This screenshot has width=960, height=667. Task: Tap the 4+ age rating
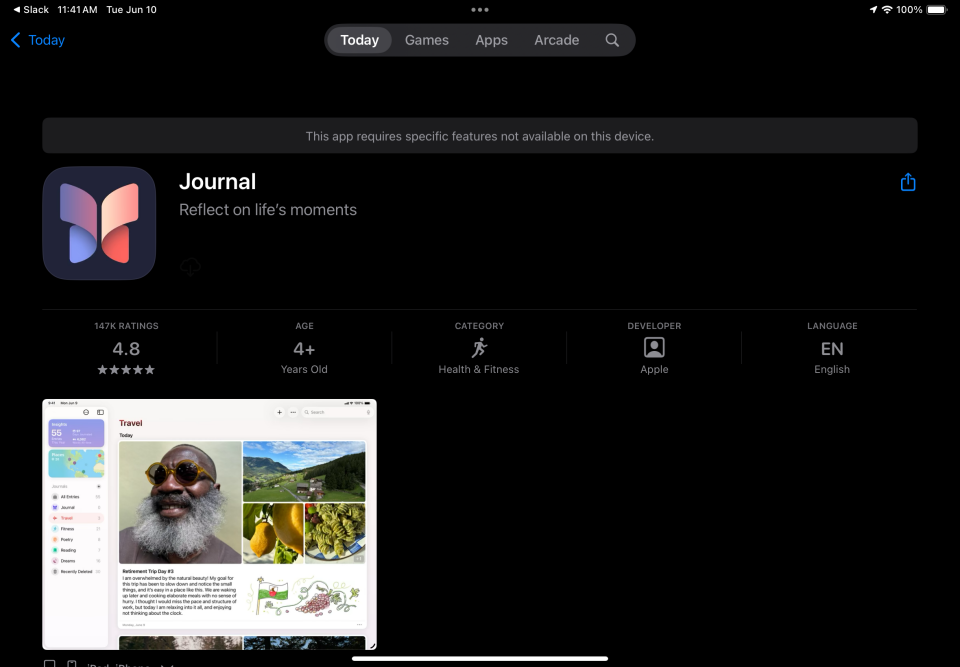(304, 349)
